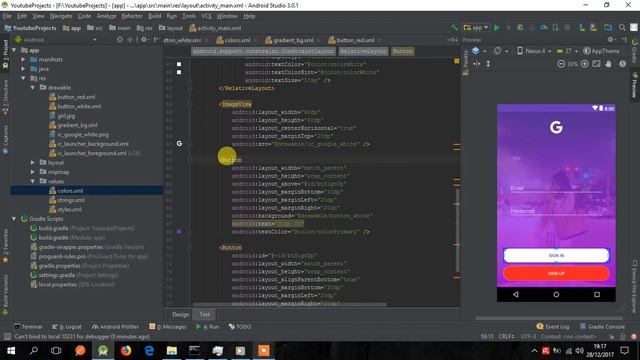Click the colorWhite gutter swatch on line 47

(x=179, y=64)
